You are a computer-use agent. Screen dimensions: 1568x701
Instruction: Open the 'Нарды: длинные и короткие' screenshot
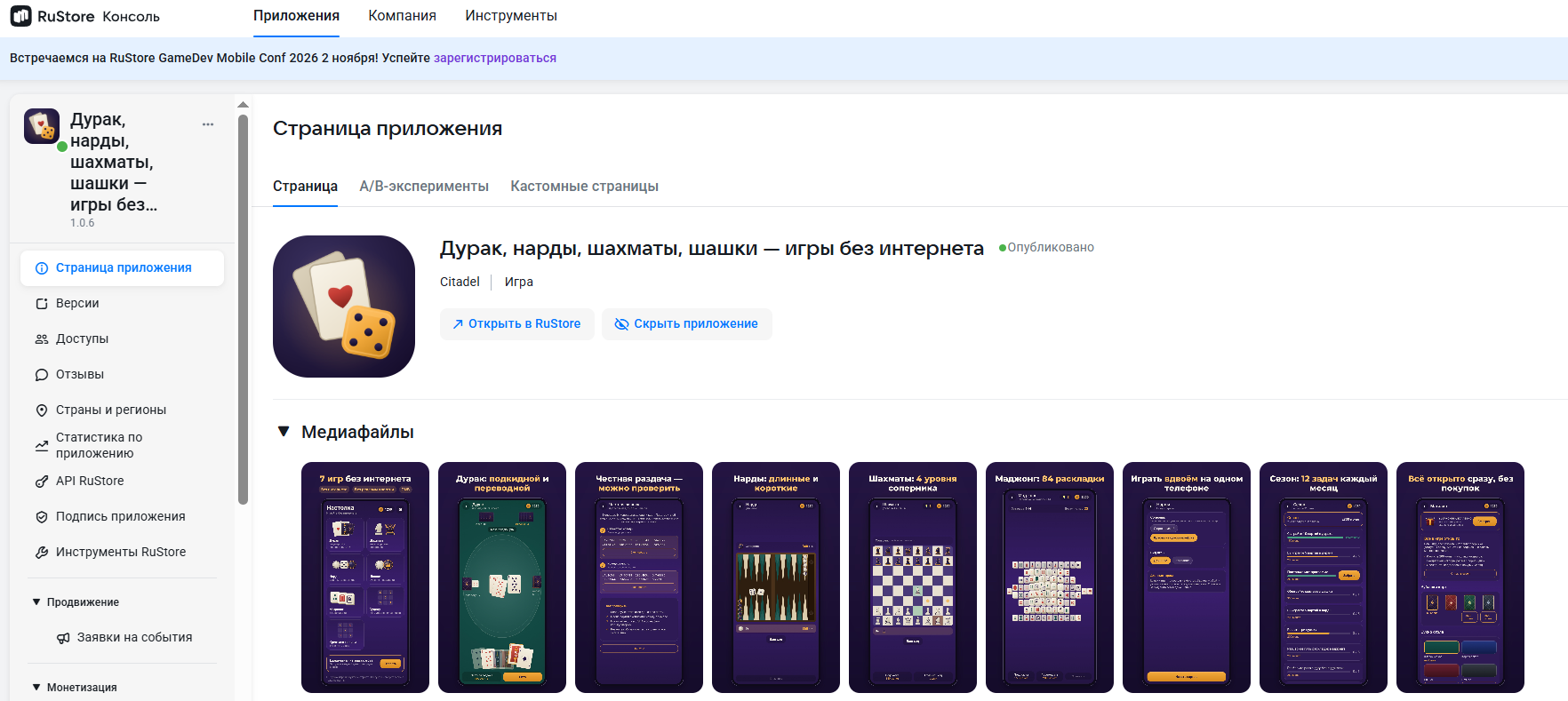(776, 578)
